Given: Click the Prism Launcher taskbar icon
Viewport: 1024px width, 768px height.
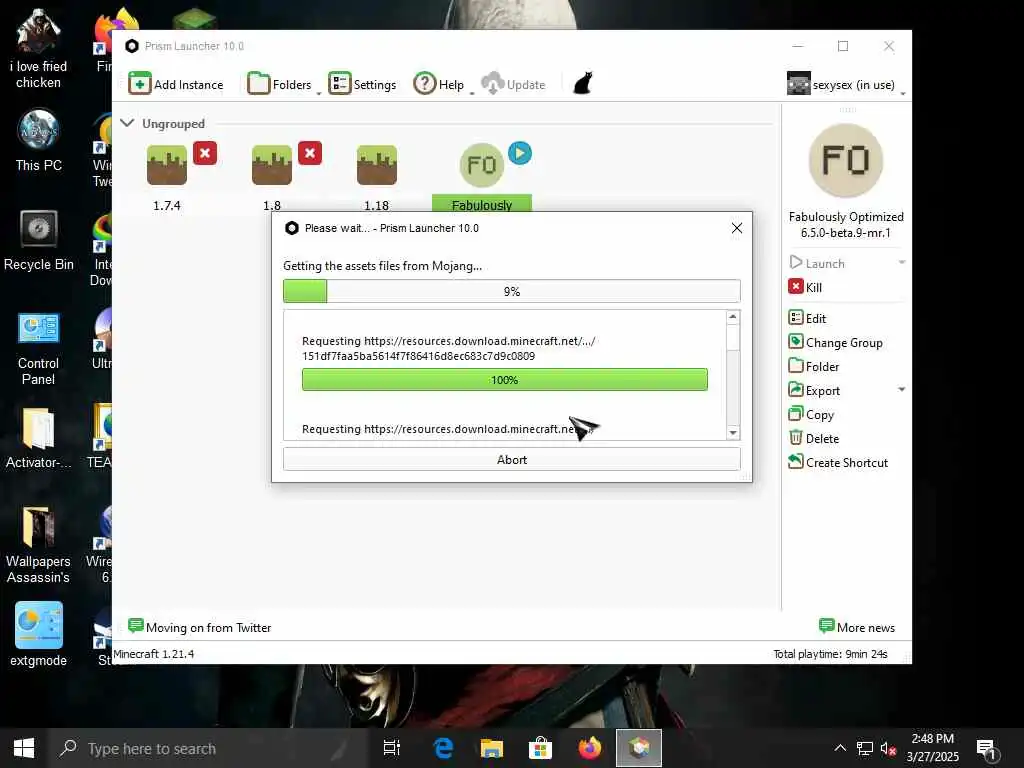Looking at the screenshot, I should pyautogui.click(x=639, y=748).
